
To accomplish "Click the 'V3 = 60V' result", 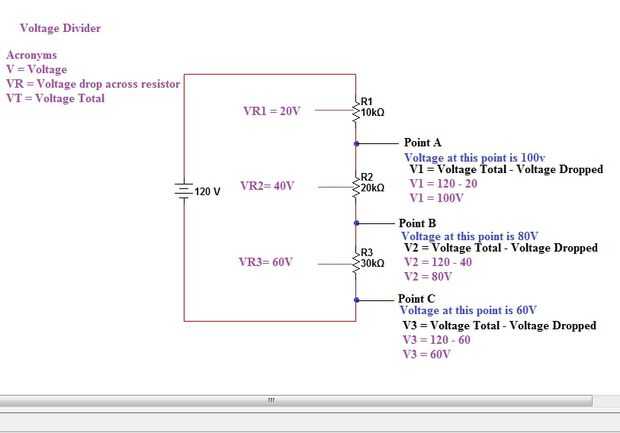I will 426,354.
